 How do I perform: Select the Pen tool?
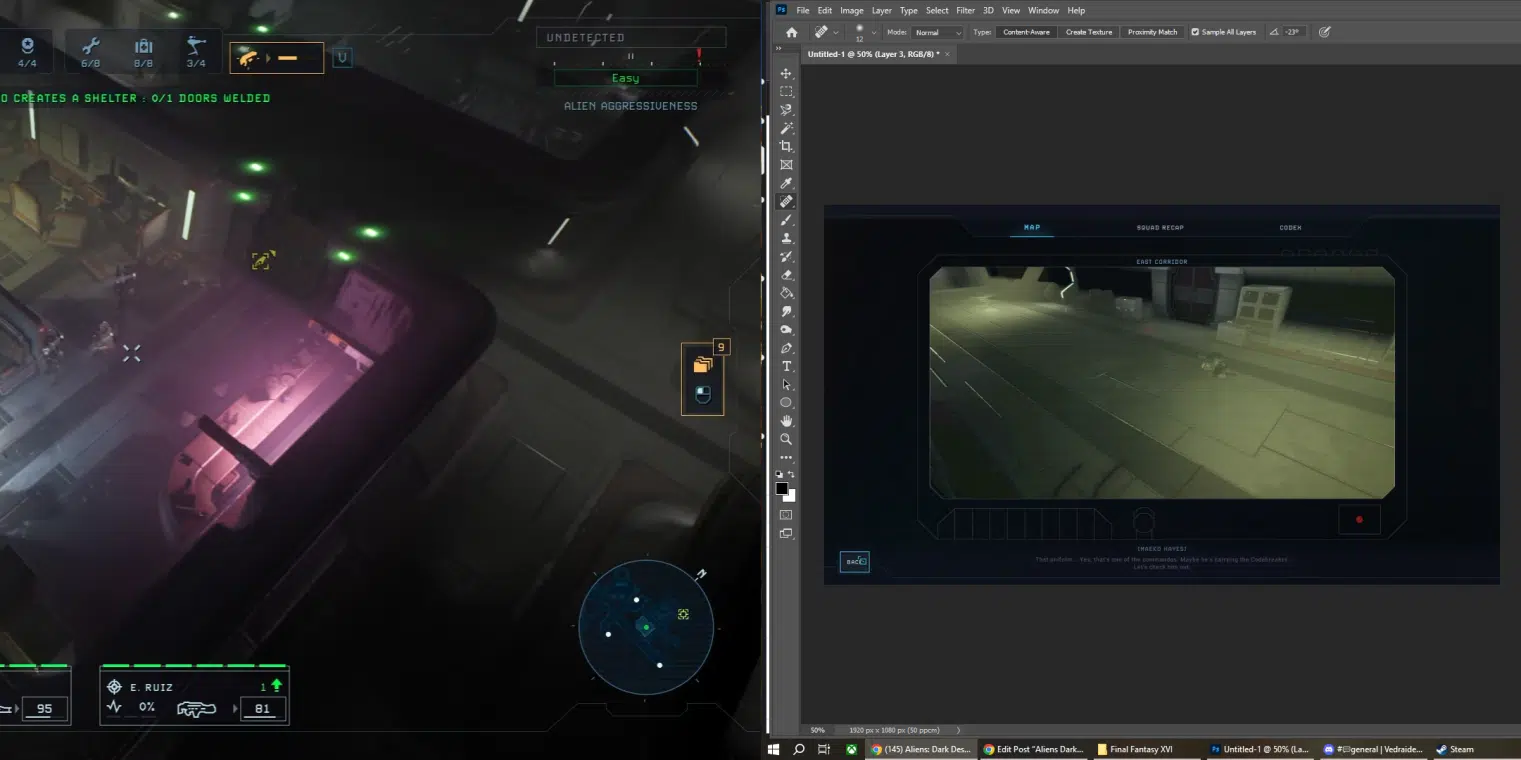[x=786, y=348]
